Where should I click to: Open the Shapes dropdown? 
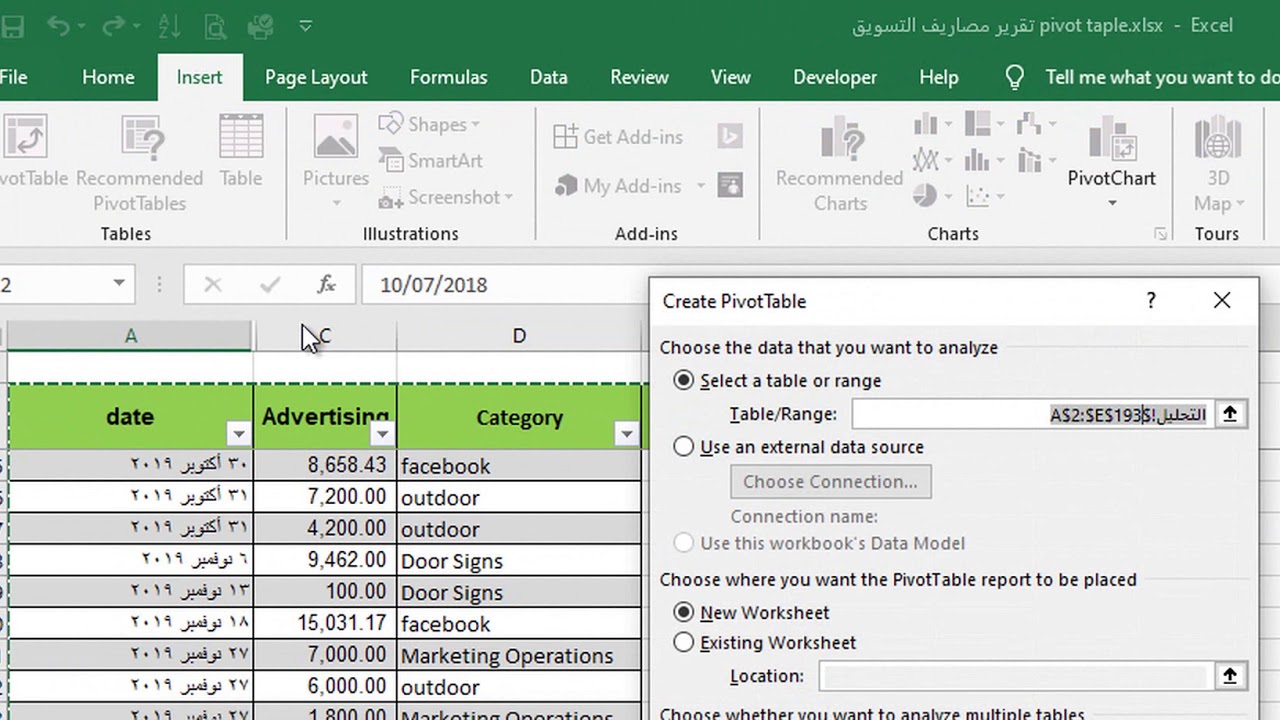click(x=430, y=124)
